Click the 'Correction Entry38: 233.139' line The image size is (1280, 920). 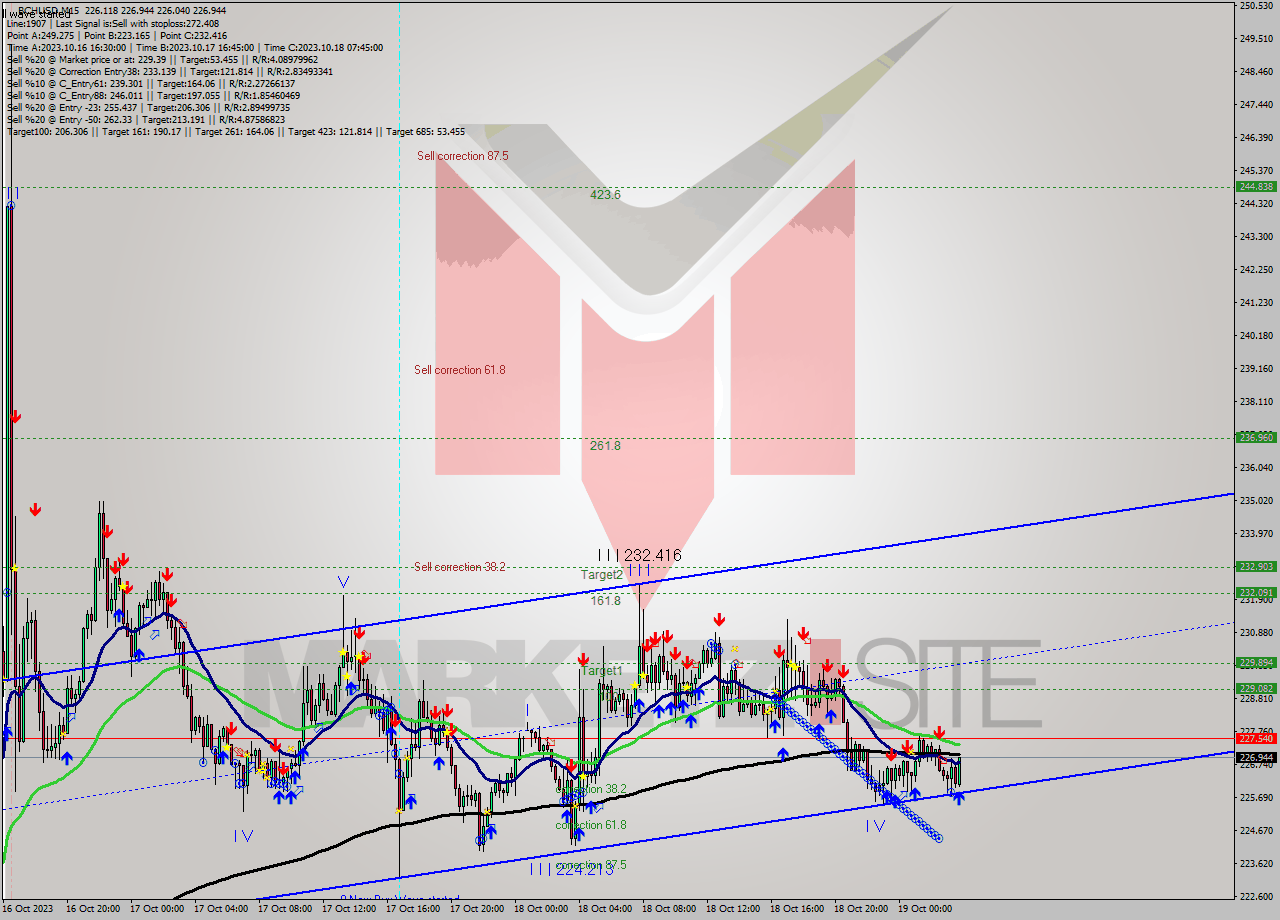170,71
